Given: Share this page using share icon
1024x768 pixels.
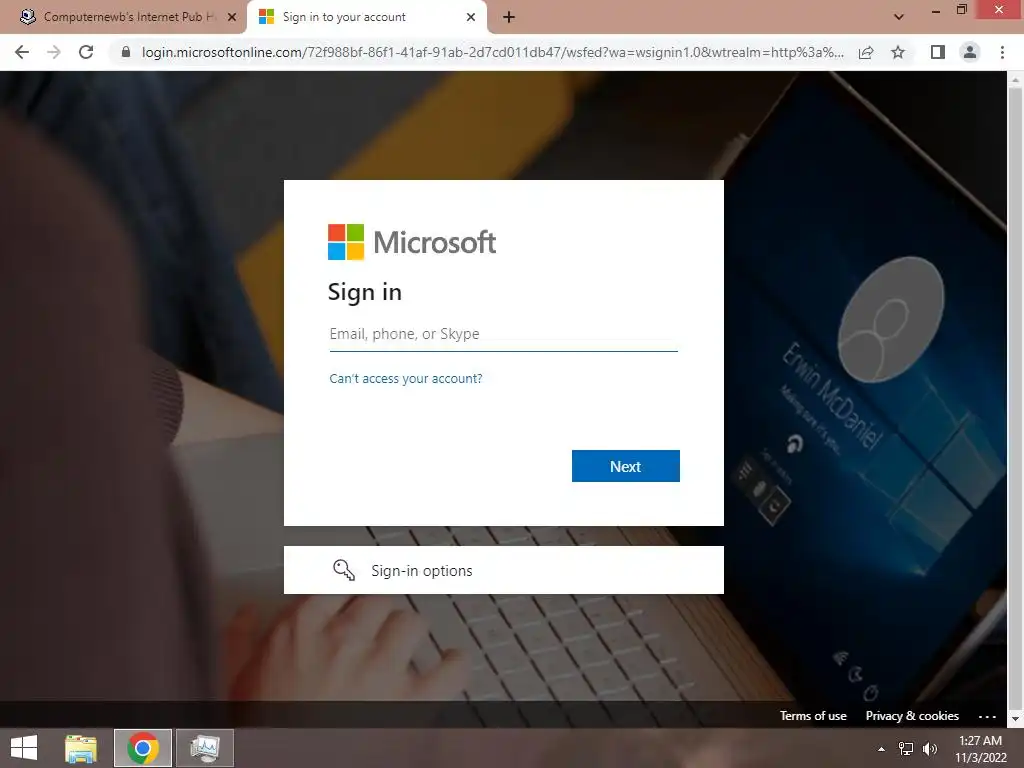Looking at the screenshot, I should click(866, 52).
